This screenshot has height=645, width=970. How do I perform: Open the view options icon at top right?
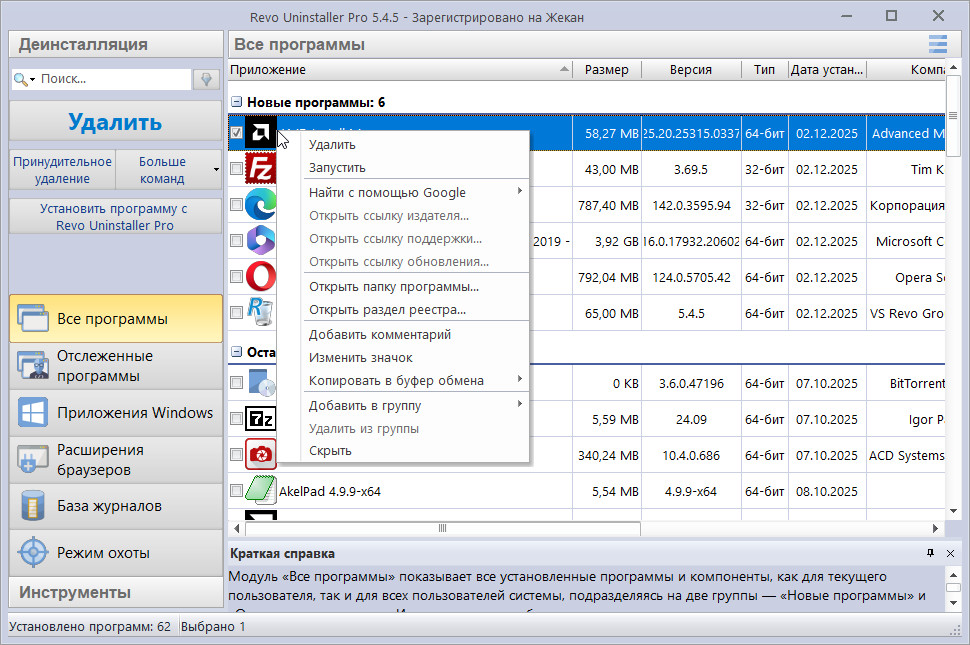(x=937, y=44)
